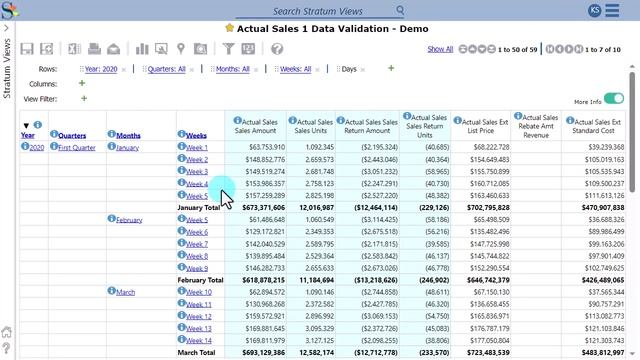Click the map pin toolbar icon
Viewport: 640px width, 360px height.
point(181,49)
